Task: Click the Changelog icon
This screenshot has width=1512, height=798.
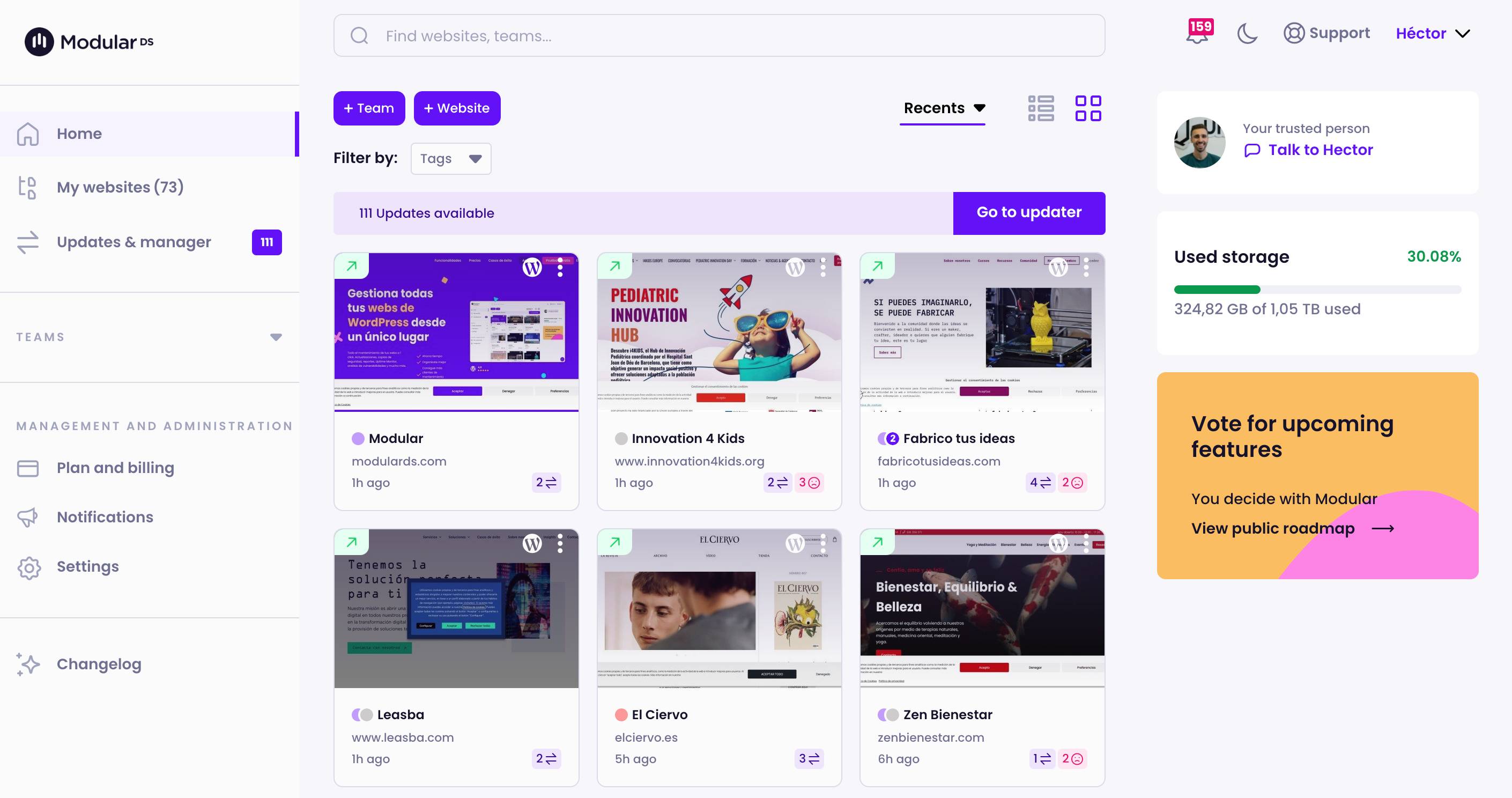Action: pos(27,664)
